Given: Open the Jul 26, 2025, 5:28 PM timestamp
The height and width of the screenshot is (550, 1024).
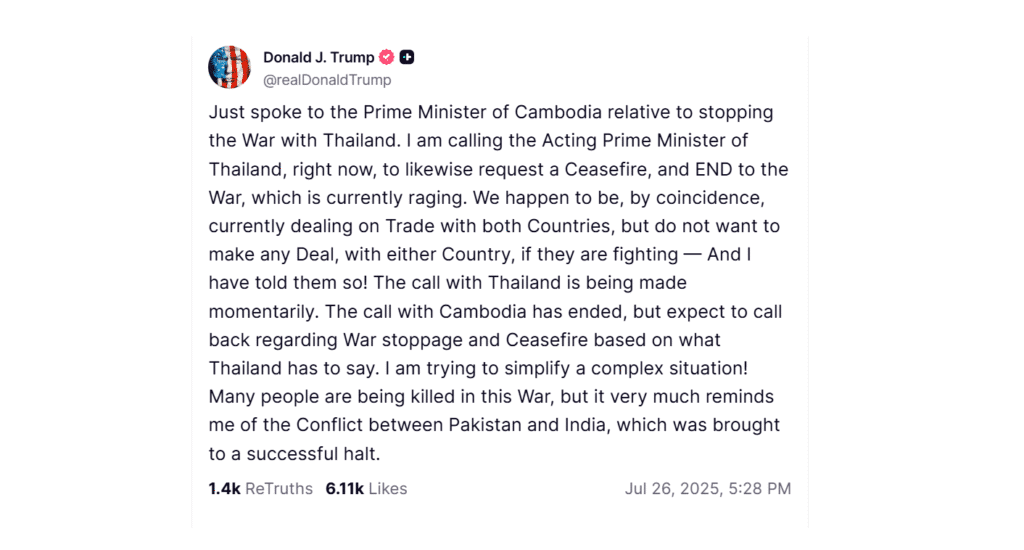Looking at the screenshot, I should 708,489.
